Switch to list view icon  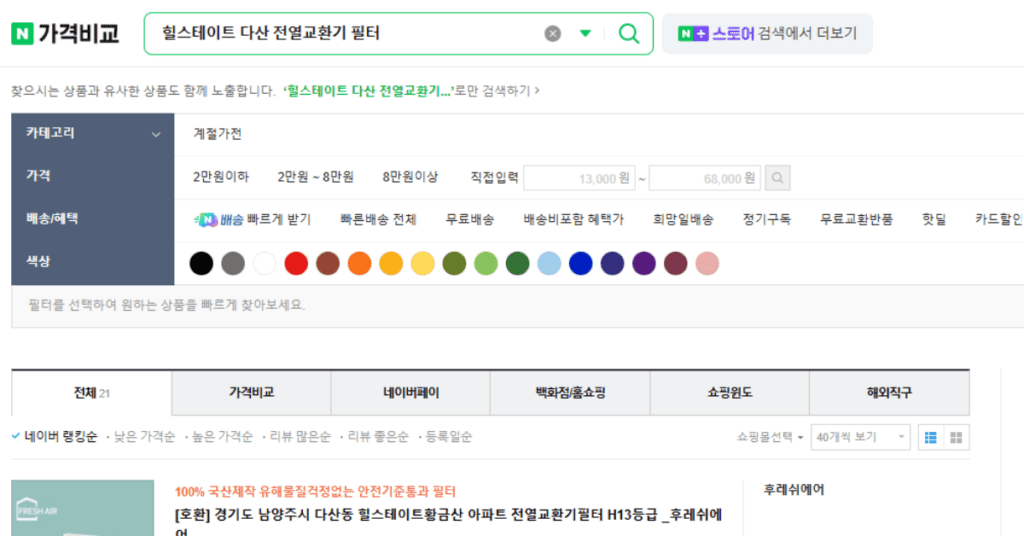click(x=931, y=437)
